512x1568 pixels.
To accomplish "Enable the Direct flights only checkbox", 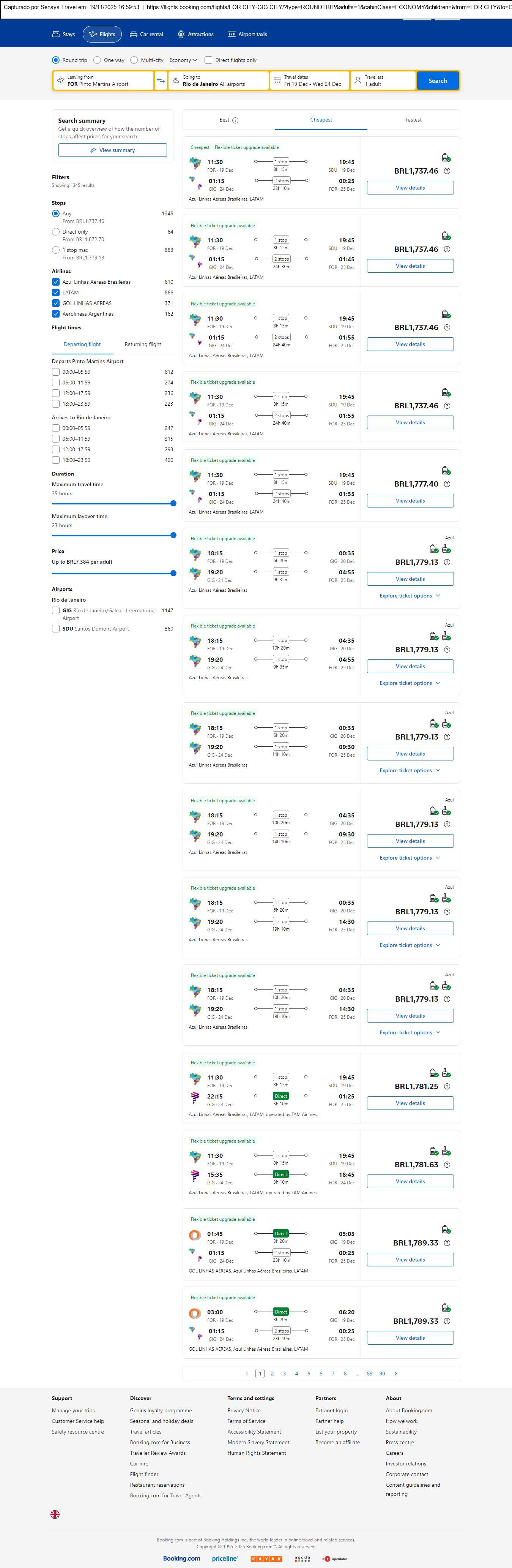I will tap(209, 60).
